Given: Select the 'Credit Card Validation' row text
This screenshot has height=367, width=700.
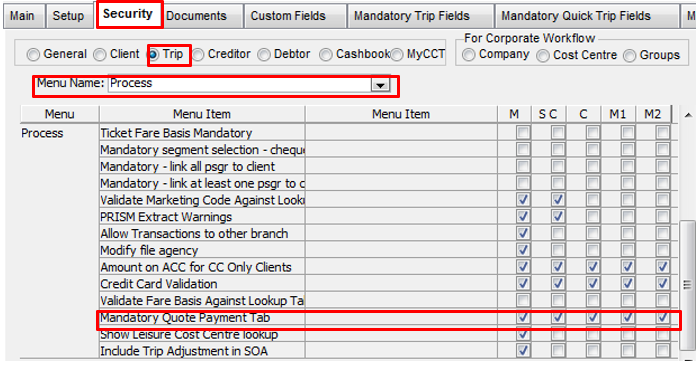Looking at the screenshot, I should [159, 284].
